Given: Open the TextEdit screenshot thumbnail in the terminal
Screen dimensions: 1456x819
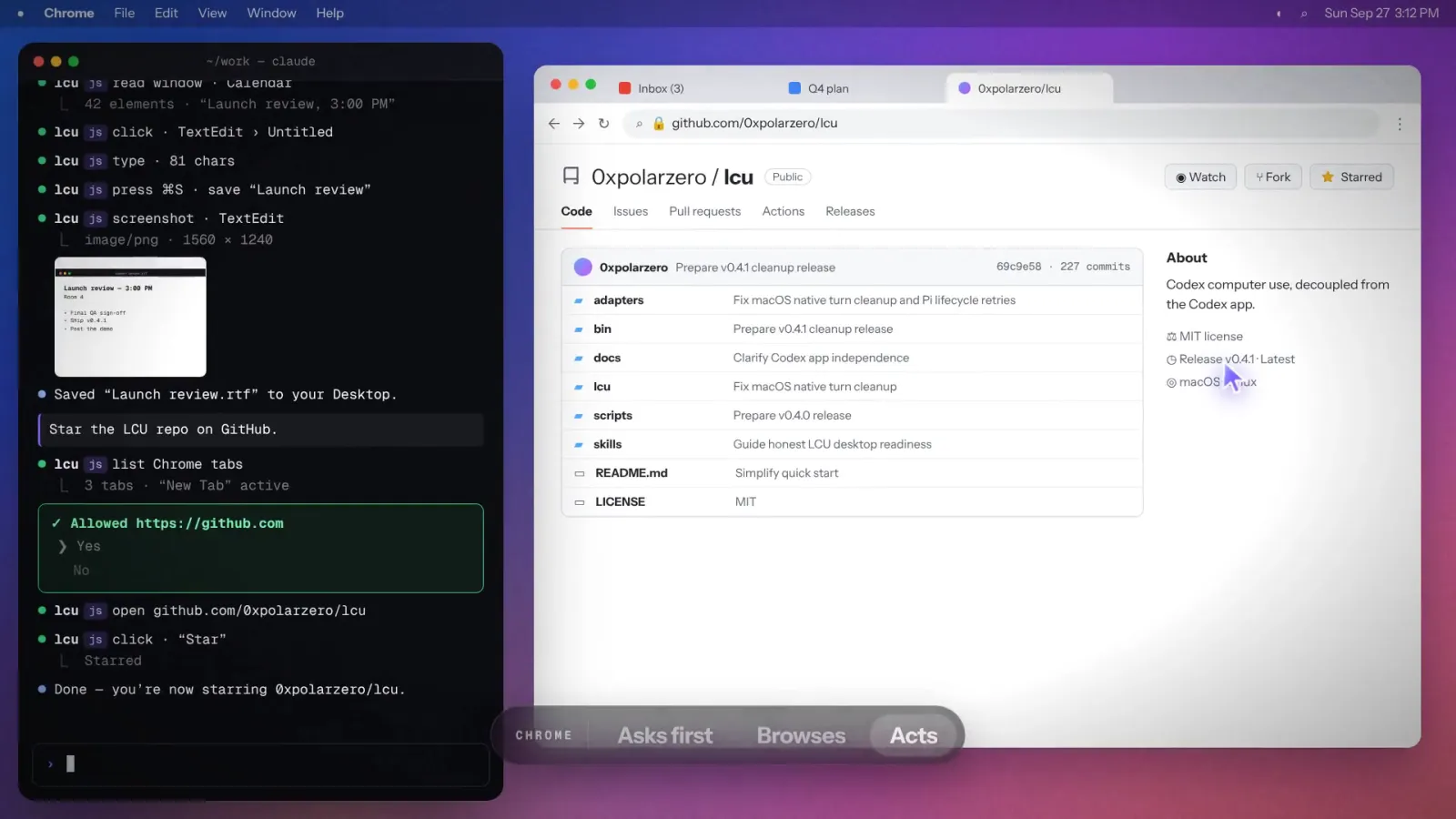Looking at the screenshot, I should click(x=130, y=317).
